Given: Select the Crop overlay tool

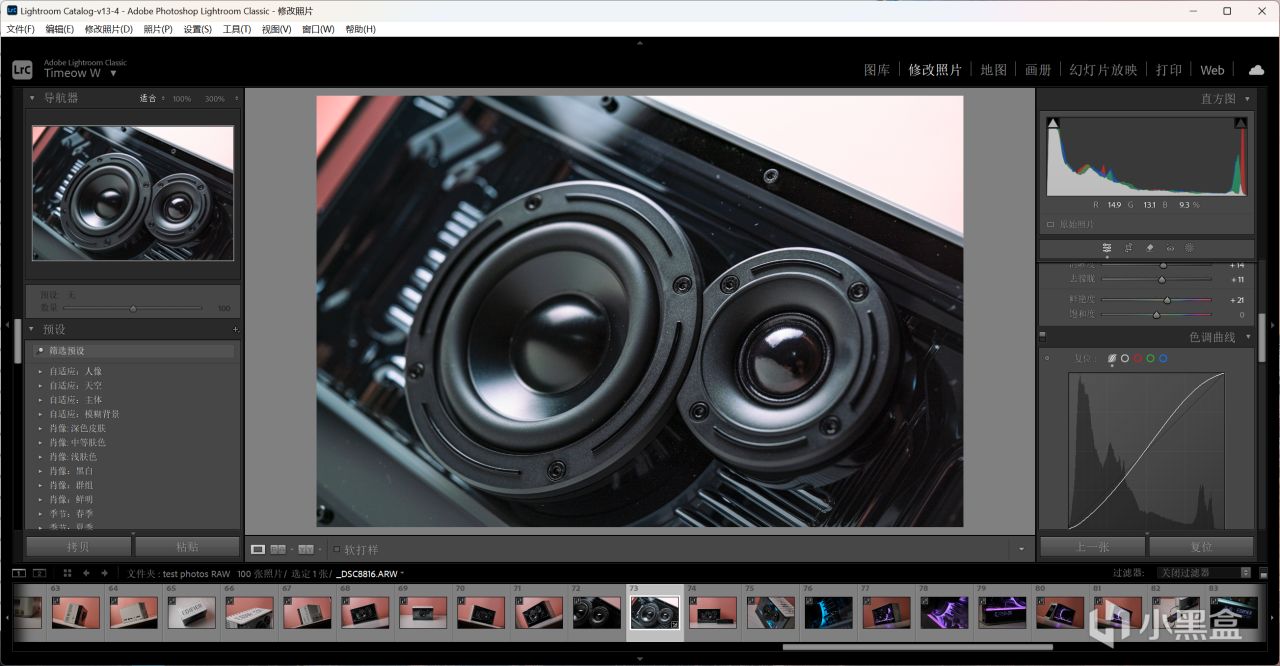Looking at the screenshot, I should (1128, 247).
